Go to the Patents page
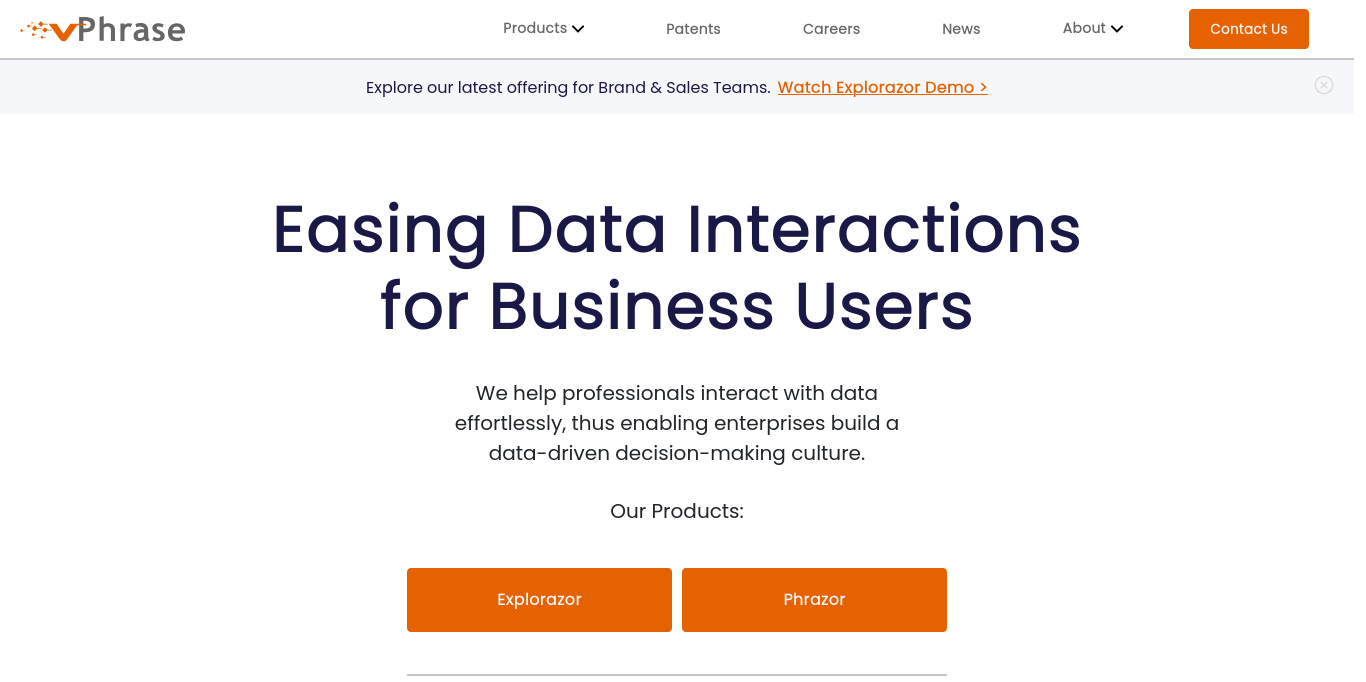Viewport: 1366px width, 682px height. pyautogui.click(x=693, y=29)
